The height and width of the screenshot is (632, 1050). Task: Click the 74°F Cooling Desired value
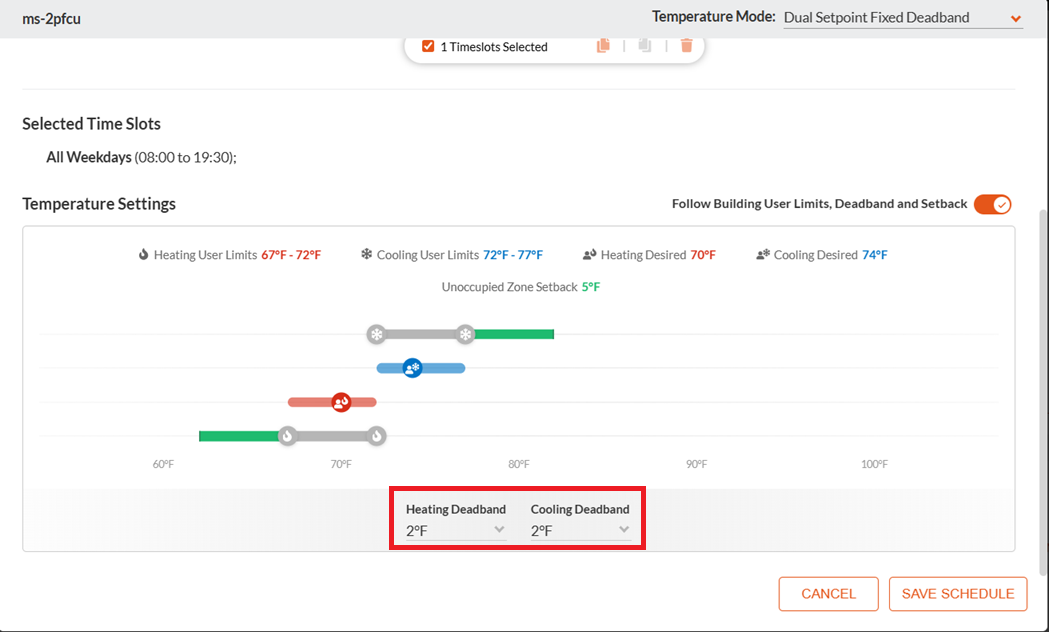coord(875,255)
